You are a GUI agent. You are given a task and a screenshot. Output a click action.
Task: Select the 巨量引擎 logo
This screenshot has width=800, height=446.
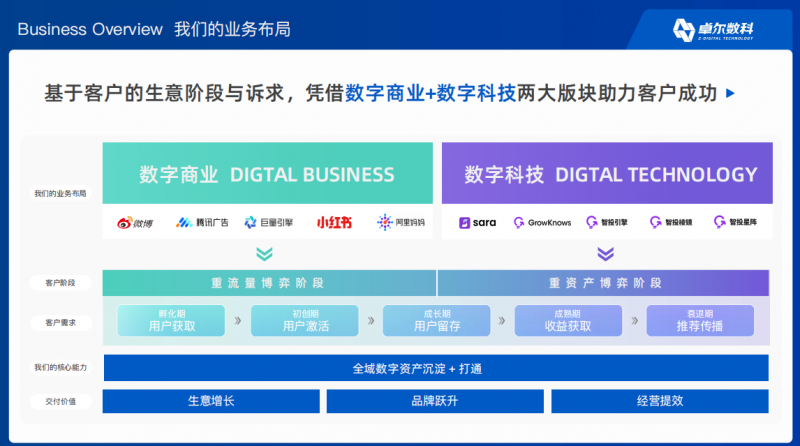click(x=268, y=222)
